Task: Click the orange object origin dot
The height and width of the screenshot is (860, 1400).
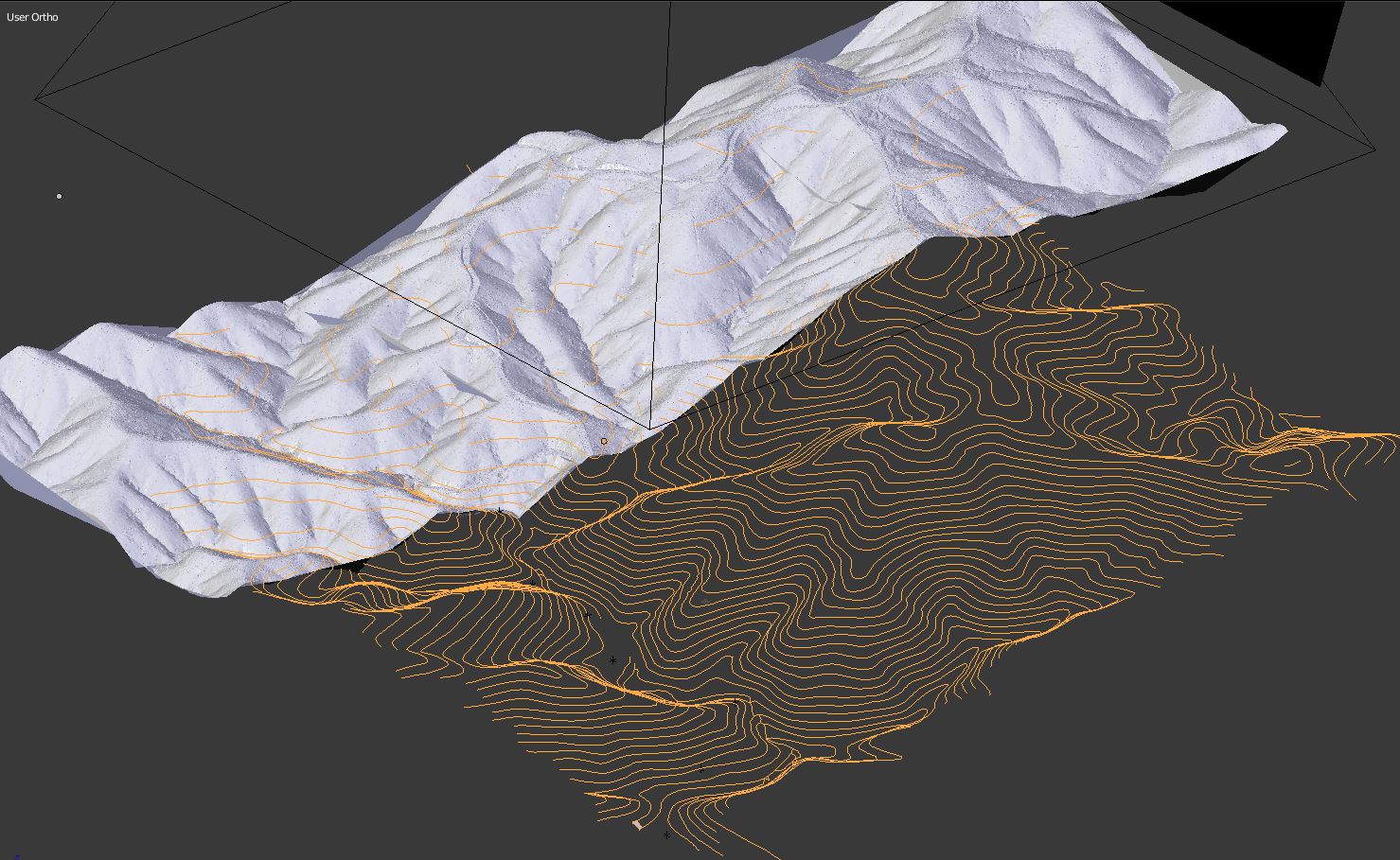Action: pyautogui.click(x=604, y=441)
